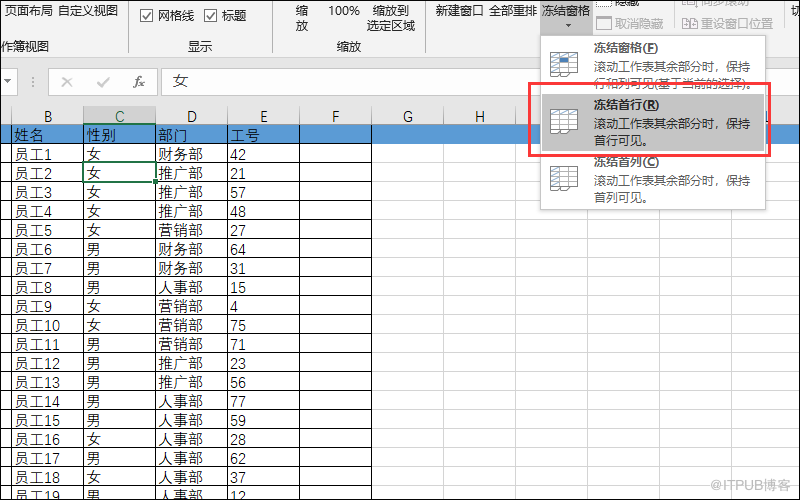The width and height of the screenshot is (800, 500).
Task: Click 取消隐藏 unhide window button
Action: (x=630, y=23)
